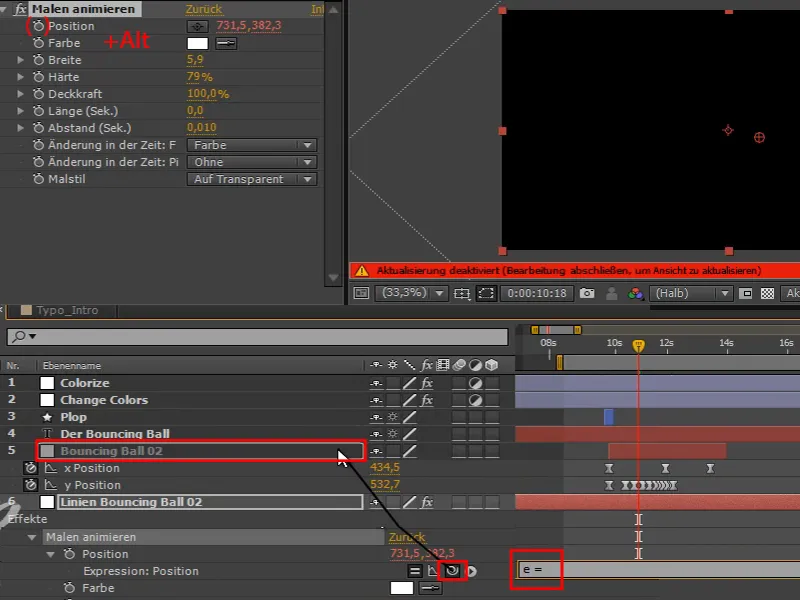Image resolution: width=800 pixels, height=600 pixels.
Task: Toggle mask and shape path visibility
Action: pos(486,293)
